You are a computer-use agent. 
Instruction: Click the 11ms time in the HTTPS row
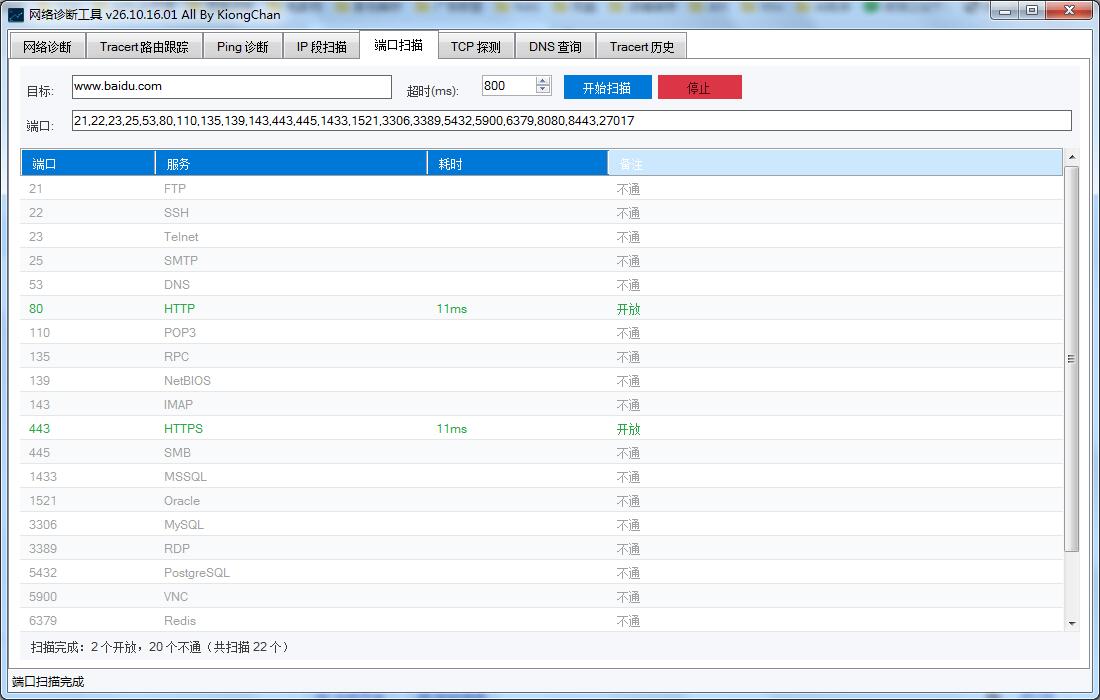tap(452, 429)
